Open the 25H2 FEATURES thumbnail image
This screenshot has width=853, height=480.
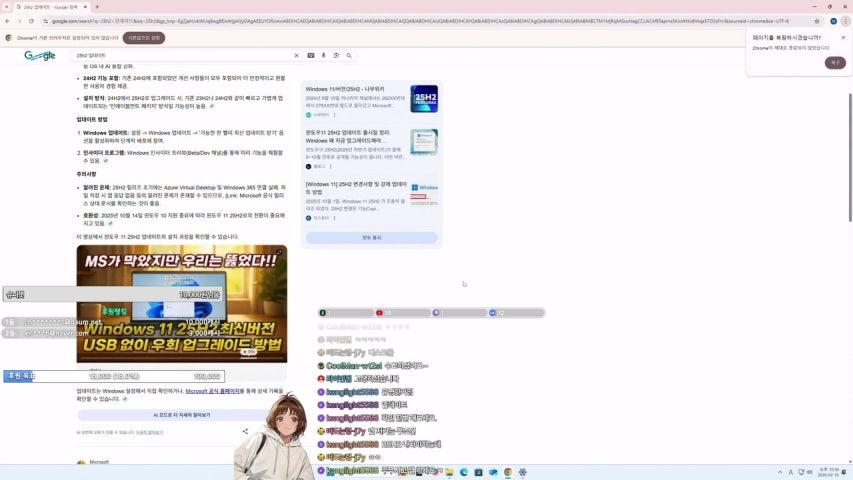pyautogui.click(x=424, y=99)
